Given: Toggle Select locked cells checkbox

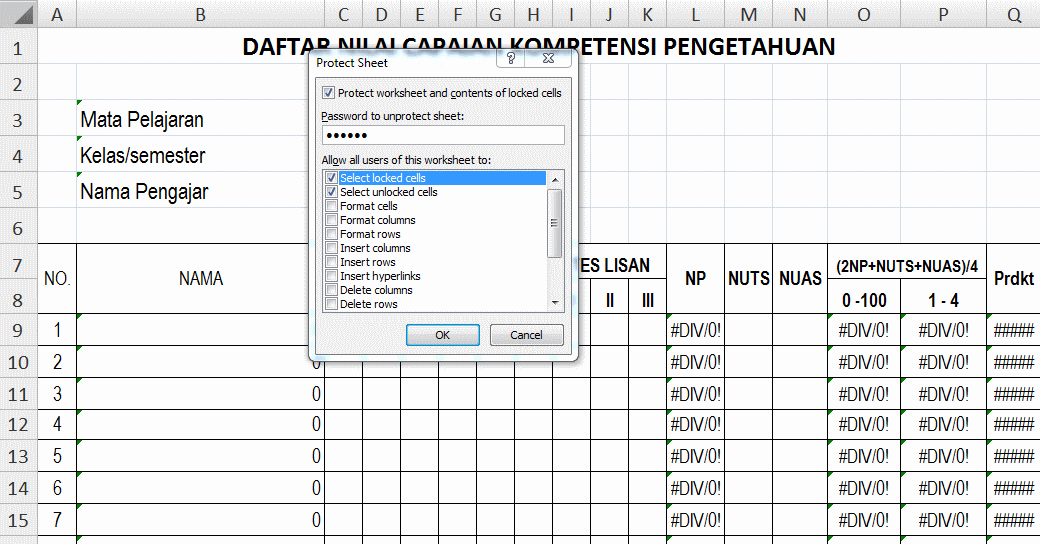Looking at the screenshot, I should pos(332,178).
